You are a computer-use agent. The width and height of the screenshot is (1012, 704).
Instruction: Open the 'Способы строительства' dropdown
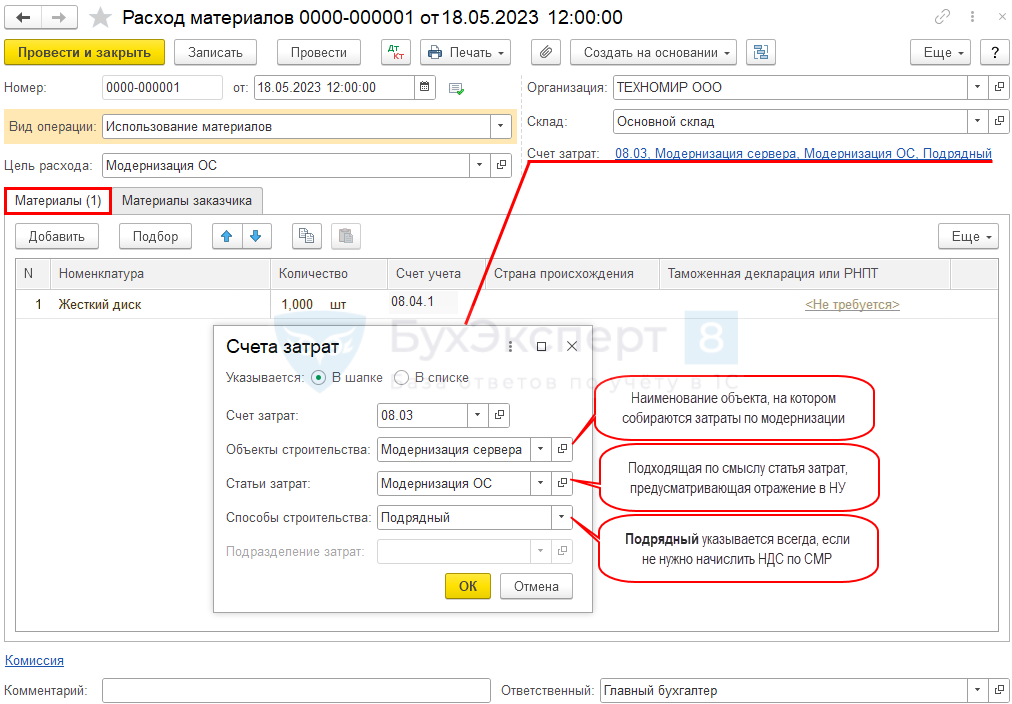click(561, 517)
